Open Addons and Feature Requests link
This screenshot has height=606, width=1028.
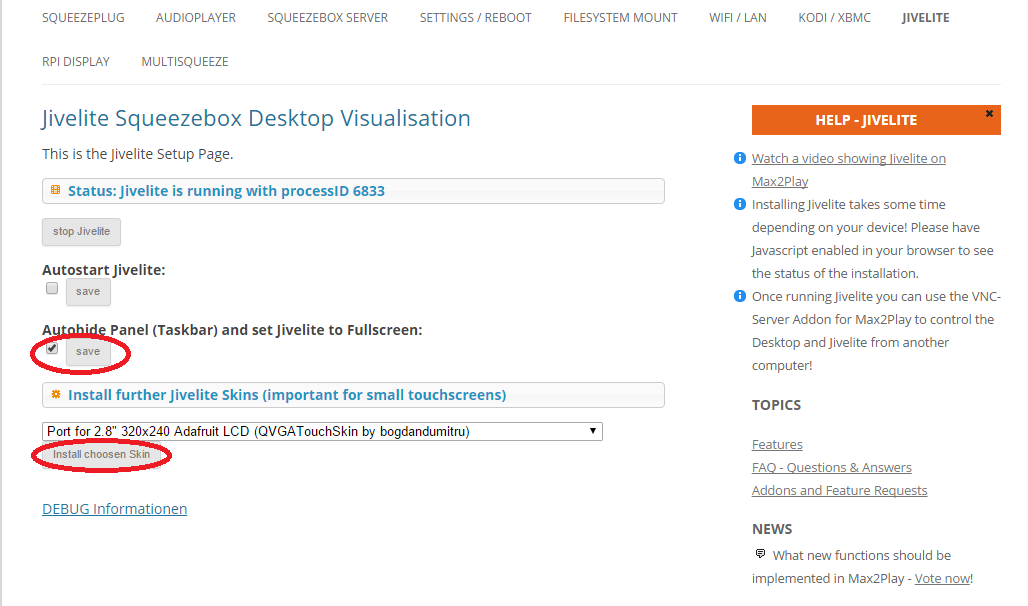(839, 491)
